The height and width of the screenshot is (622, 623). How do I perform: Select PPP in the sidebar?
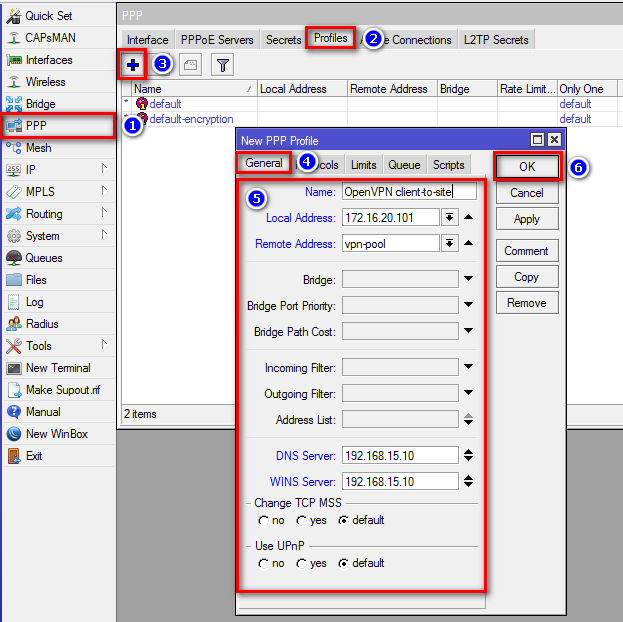[x=59, y=126]
